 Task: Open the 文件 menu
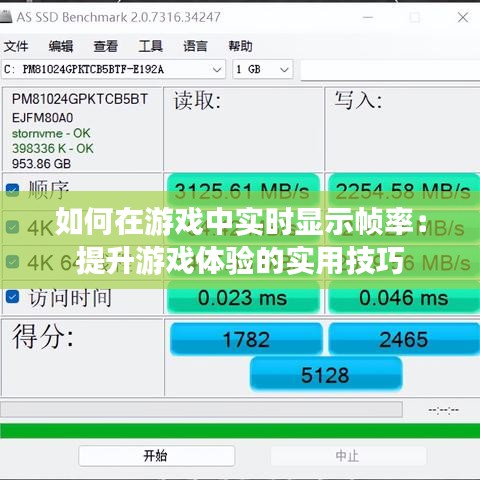pos(16,46)
